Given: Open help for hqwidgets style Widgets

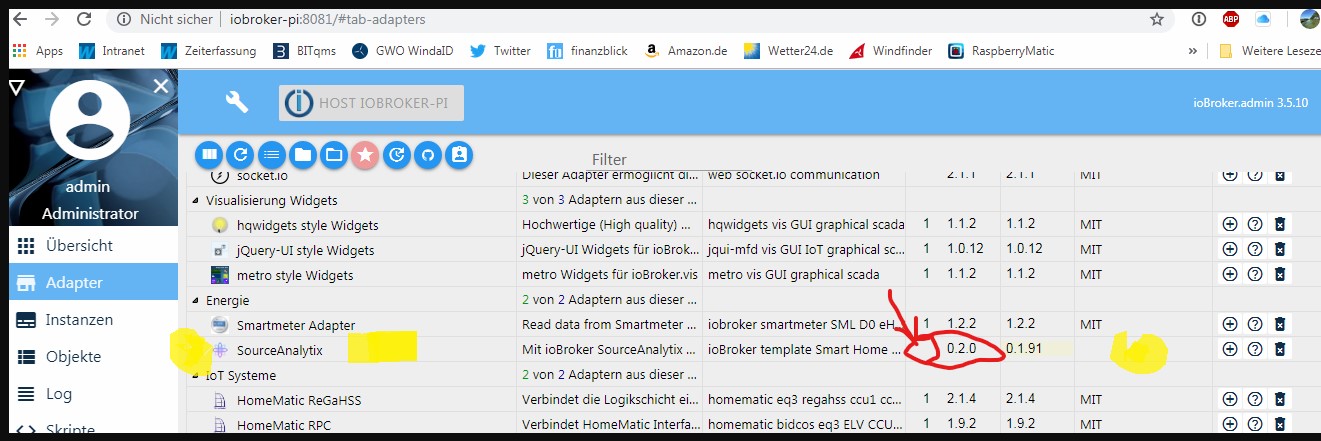Looking at the screenshot, I should tap(1254, 224).
